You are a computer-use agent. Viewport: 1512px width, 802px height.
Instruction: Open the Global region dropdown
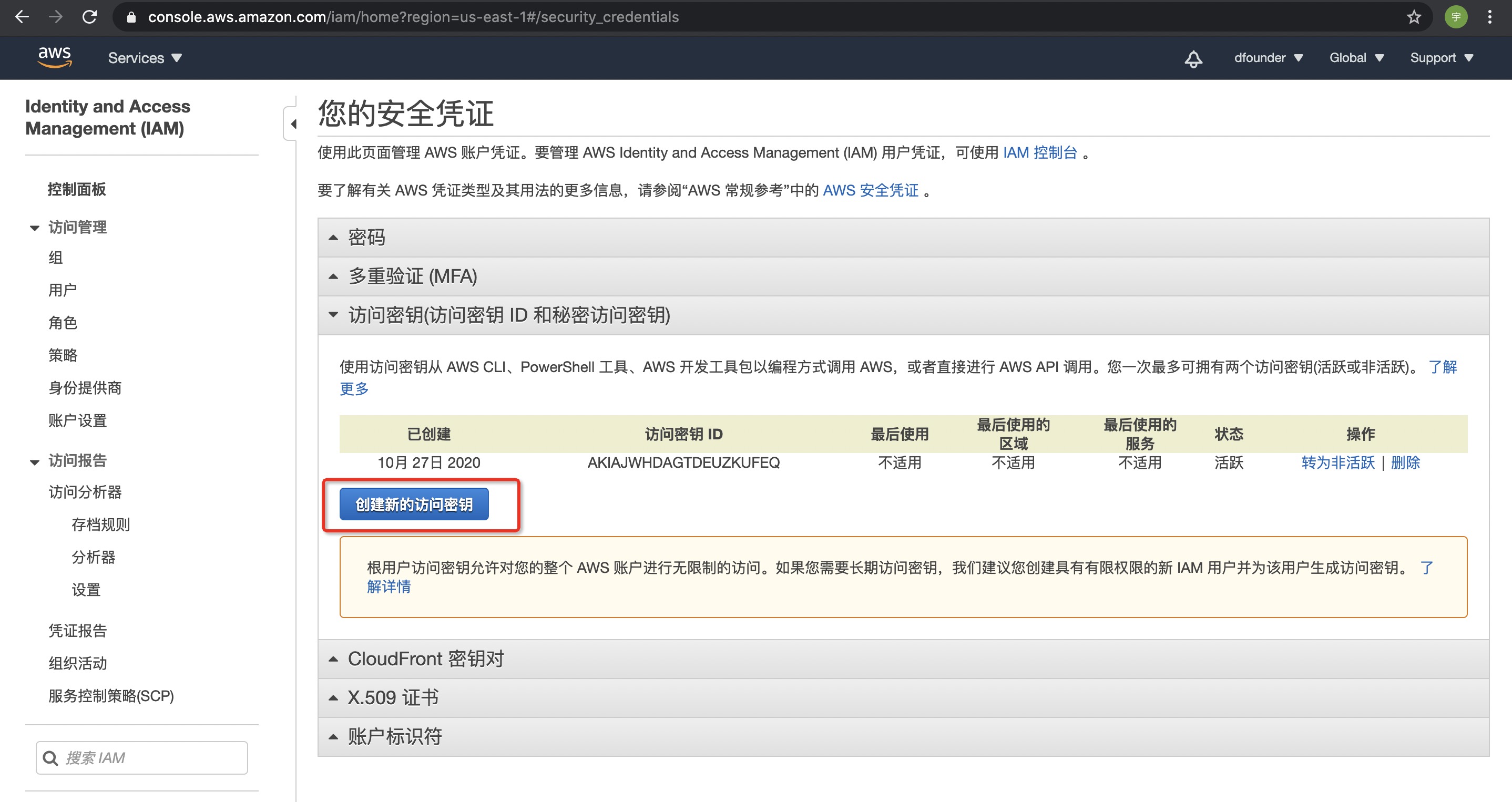[1356, 58]
